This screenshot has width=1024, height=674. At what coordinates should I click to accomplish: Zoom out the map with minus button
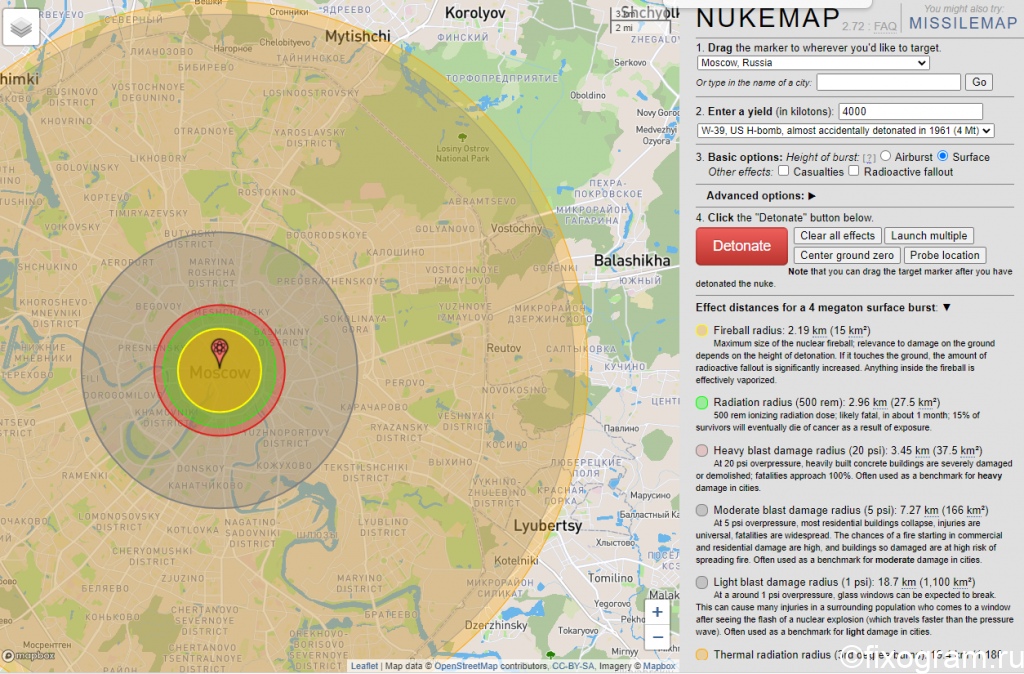tap(657, 637)
